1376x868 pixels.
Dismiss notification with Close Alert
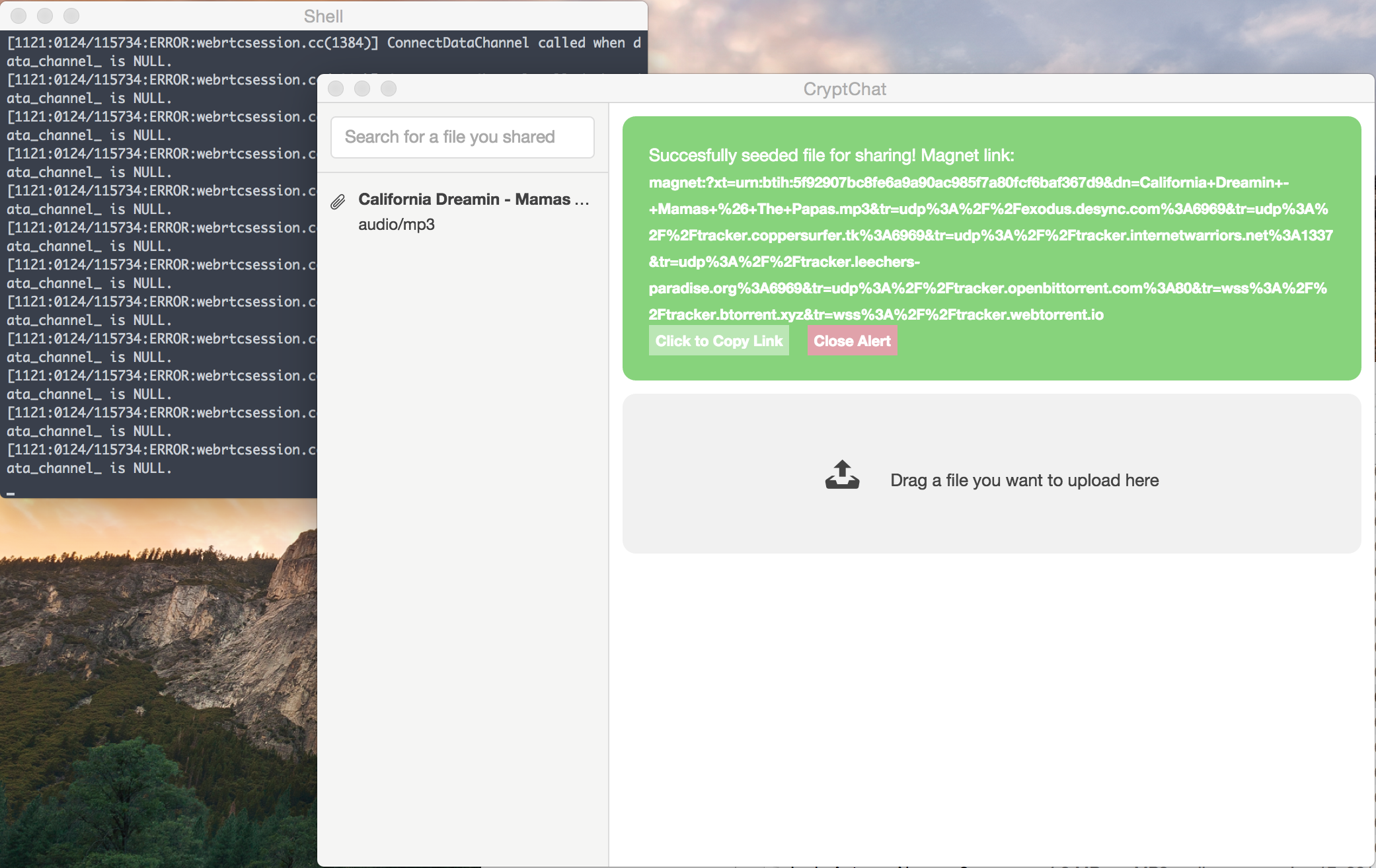click(851, 341)
